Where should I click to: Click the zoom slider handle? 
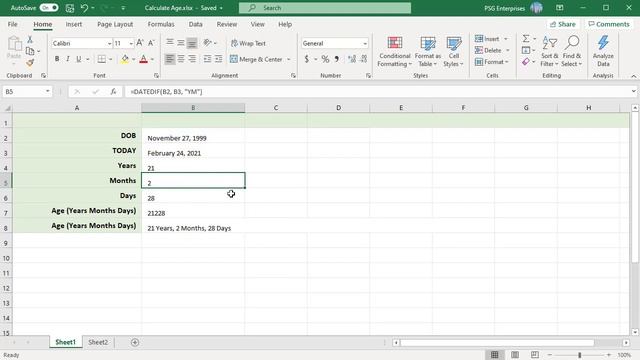click(x=579, y=355)
